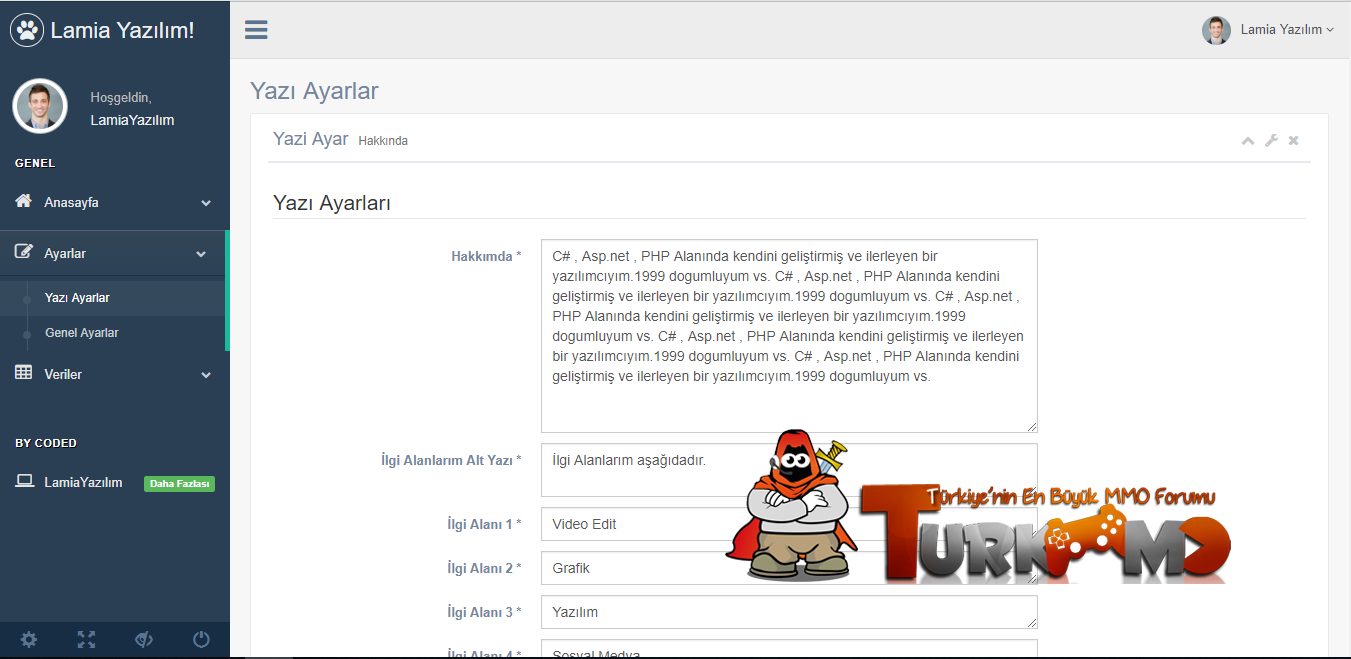Expand Veriler menu chevron

pos(206,375)
